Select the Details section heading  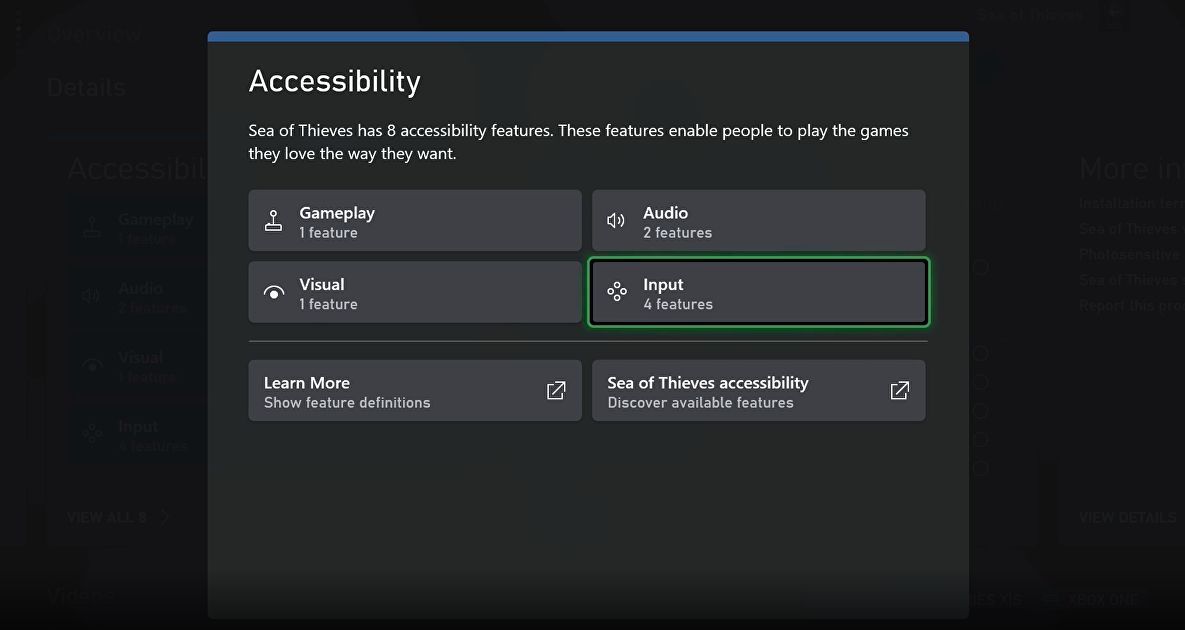tap(86, 87)
